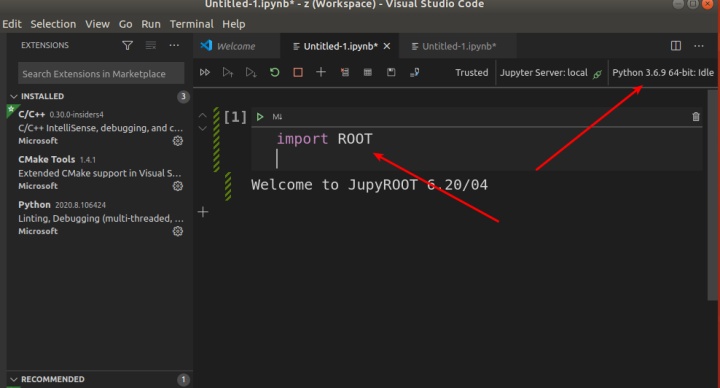Clear all cell outputs
This screenshot has height=388, width=720.
tap(344, 72)
